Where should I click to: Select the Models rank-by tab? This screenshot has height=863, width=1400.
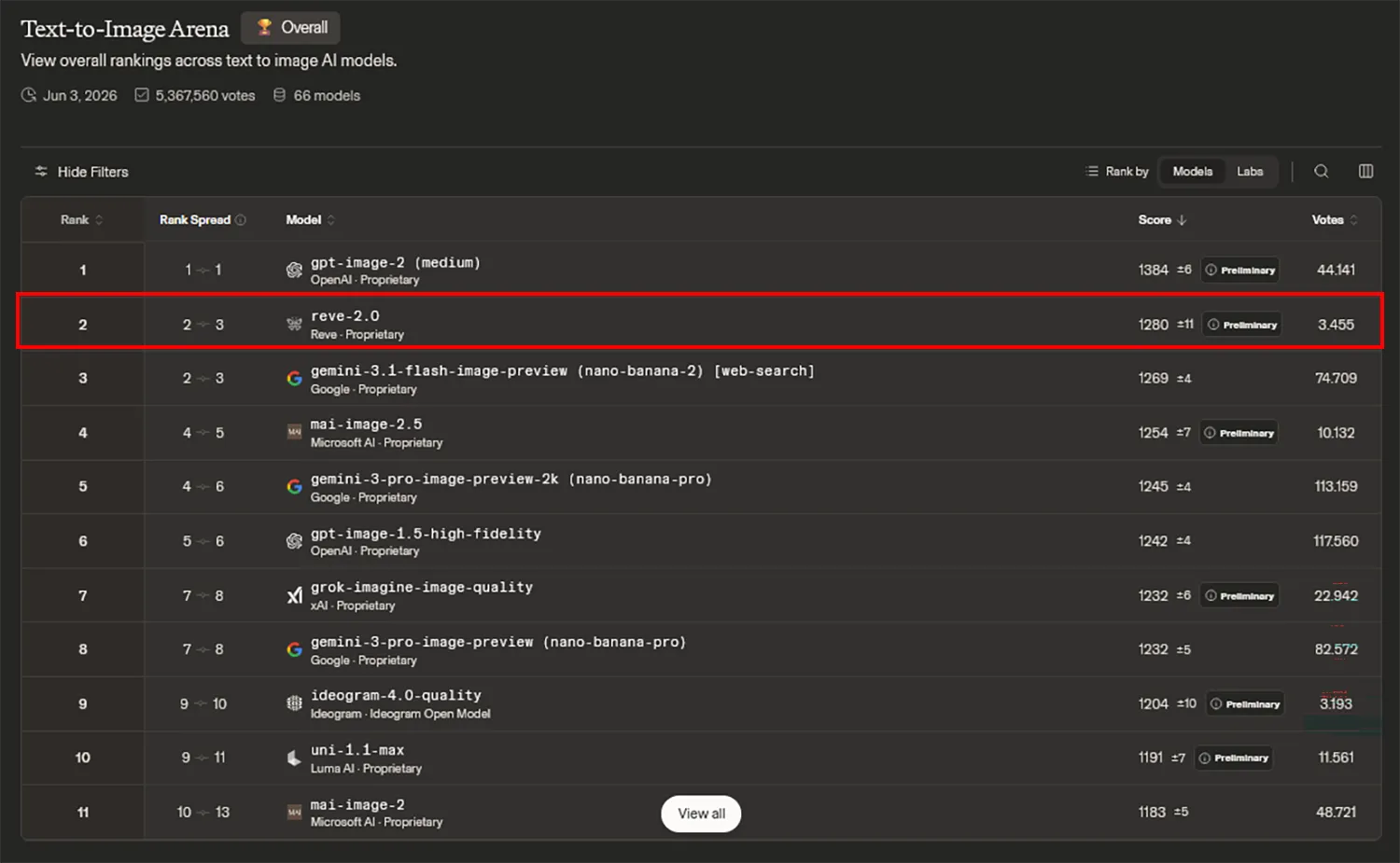[x=1192, y=172]
